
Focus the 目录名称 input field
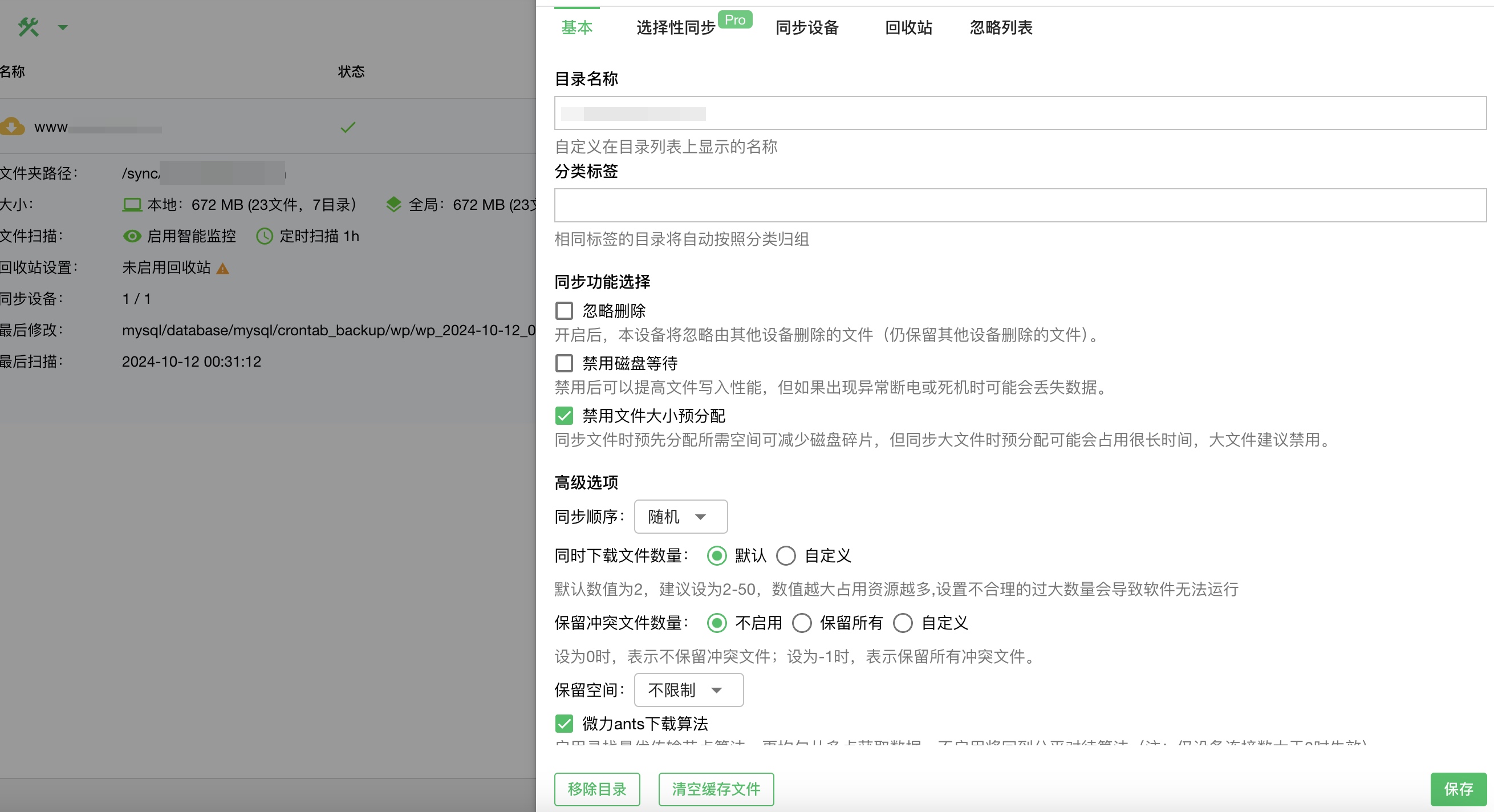pos(1020,113)
